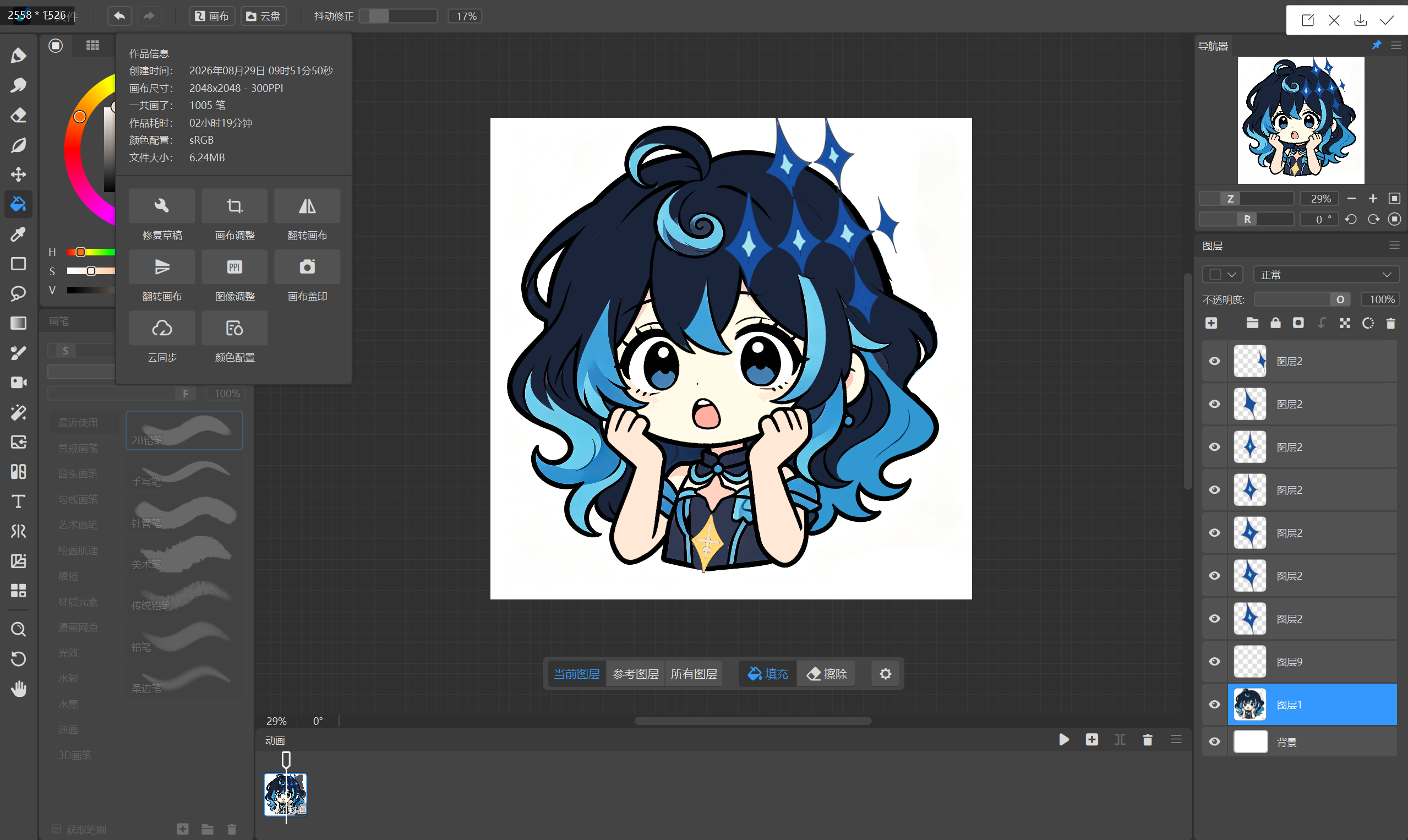Viewport: 1408px width, 840px height.
Task: Create a new layer folder
Action: [1252, 323]
